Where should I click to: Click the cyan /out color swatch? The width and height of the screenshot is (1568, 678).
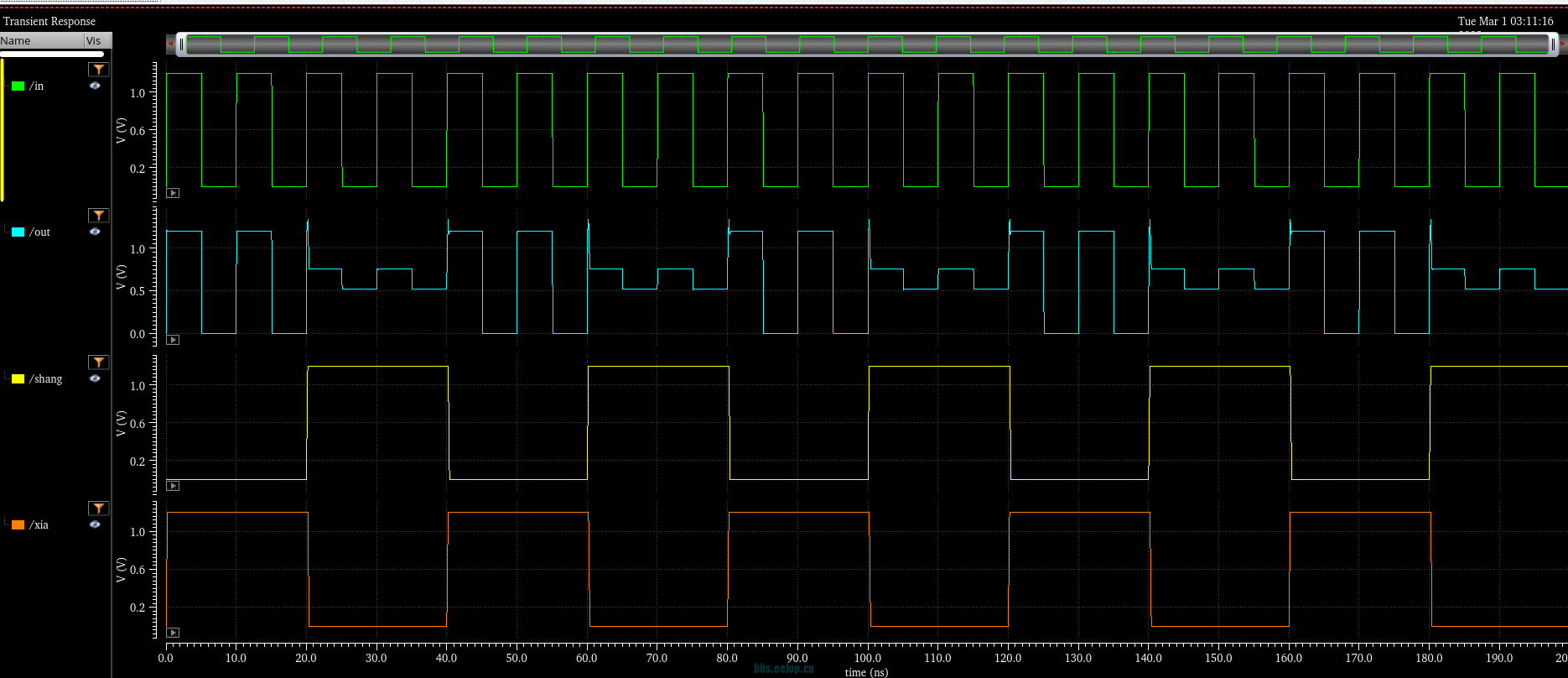pos(18,232)
